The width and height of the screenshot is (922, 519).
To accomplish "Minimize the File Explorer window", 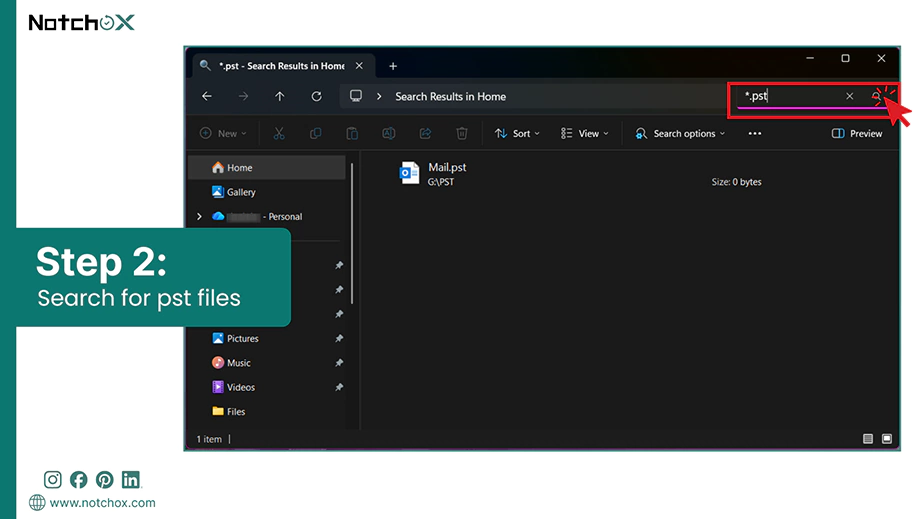I will [x=810, y=58].
